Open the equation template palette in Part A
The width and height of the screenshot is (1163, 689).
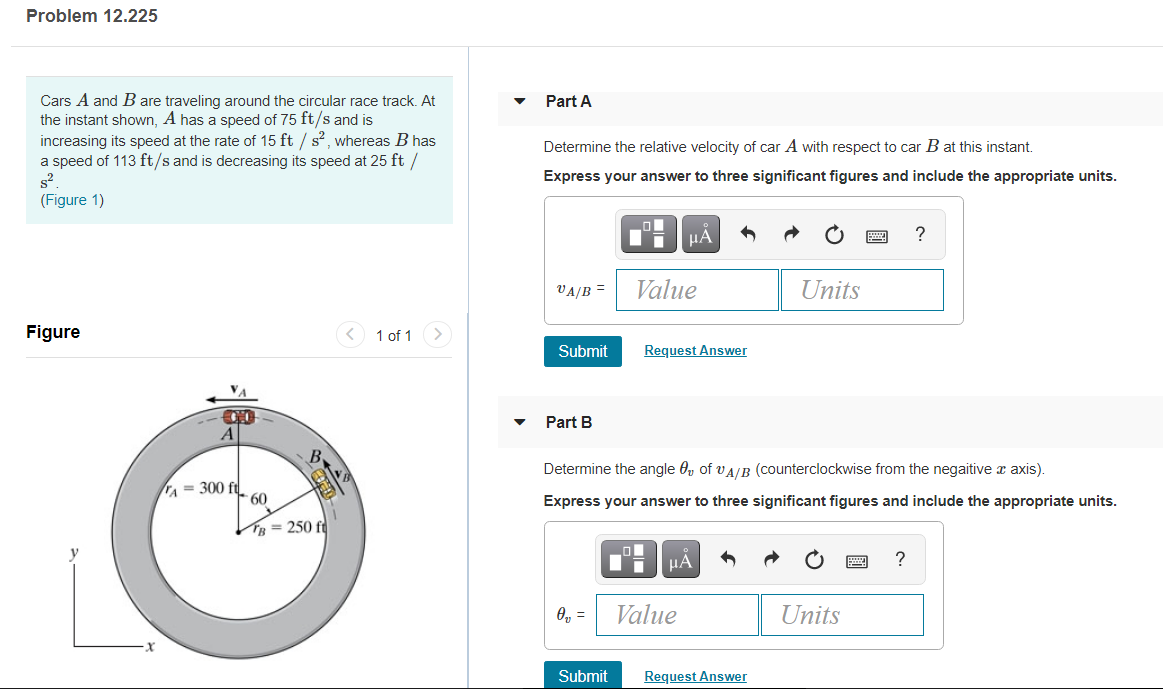(x=647, y=234)
